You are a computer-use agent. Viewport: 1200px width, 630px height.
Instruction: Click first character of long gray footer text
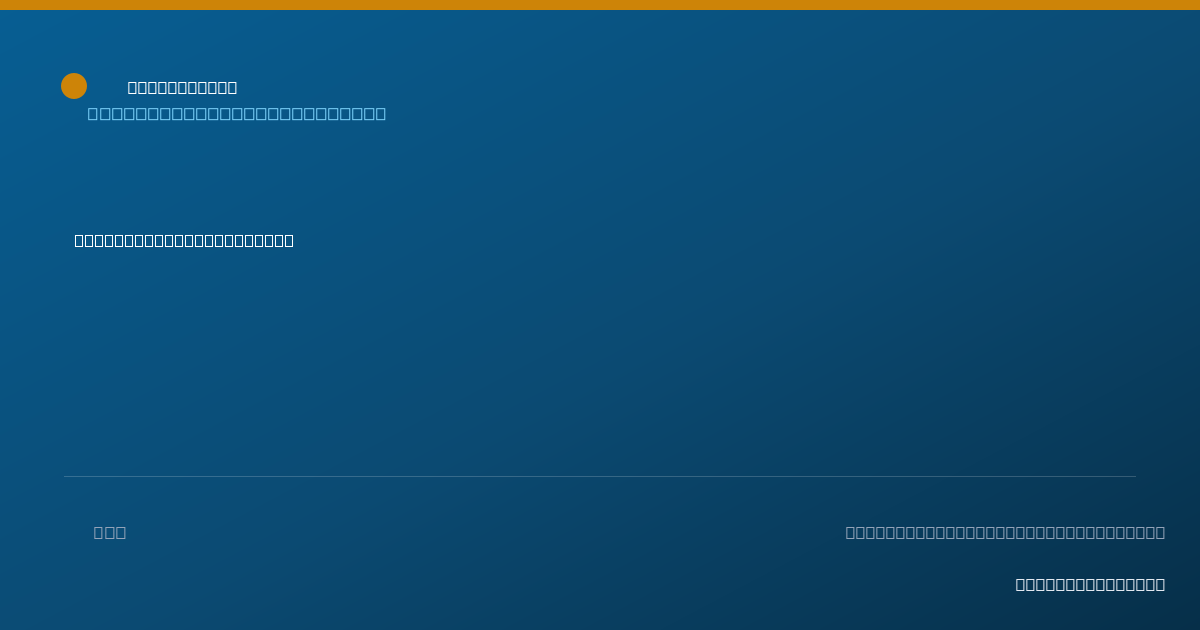[851, 533]
